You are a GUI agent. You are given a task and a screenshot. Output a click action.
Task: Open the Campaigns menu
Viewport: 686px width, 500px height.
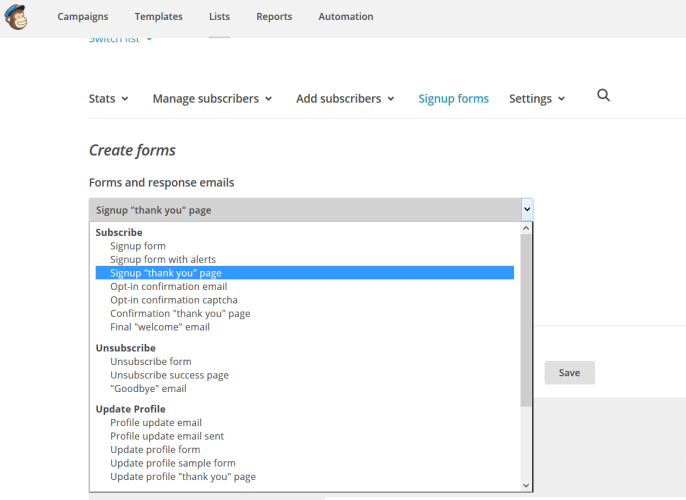point(83,17)
